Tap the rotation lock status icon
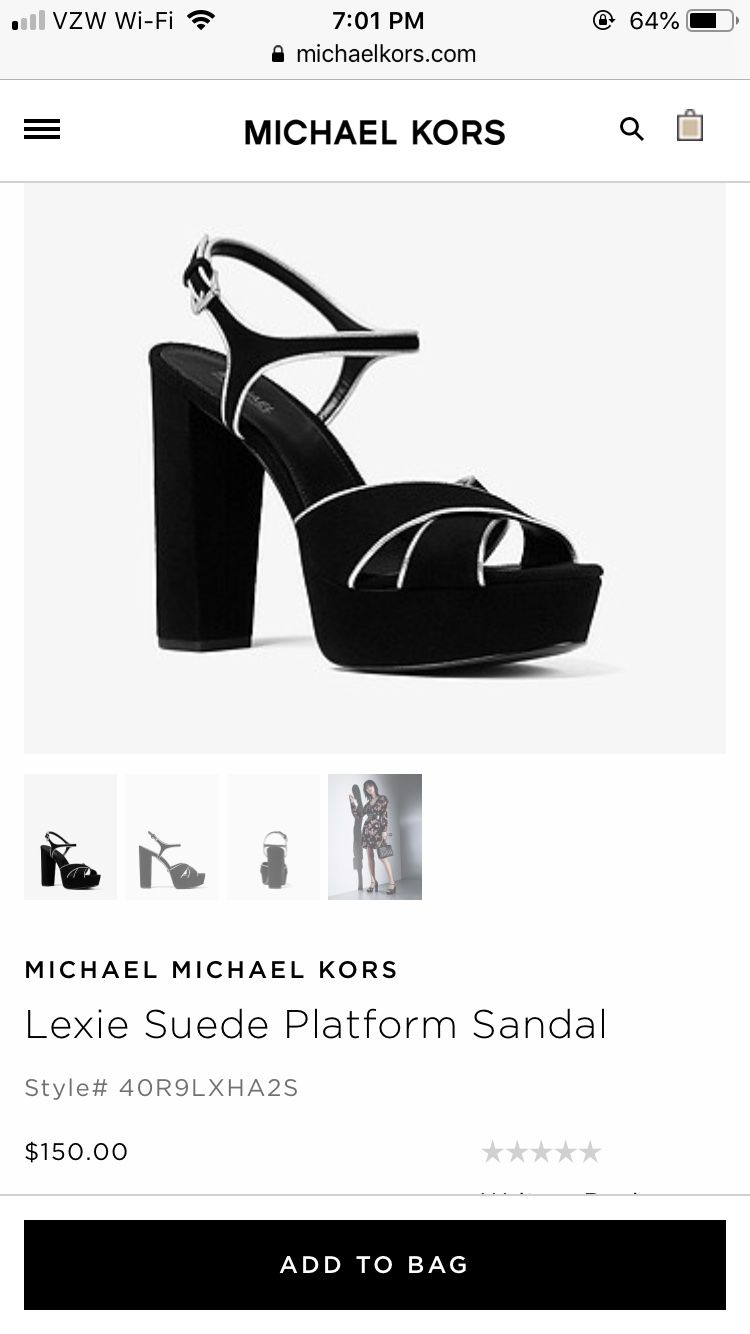 tap(604, 20)
